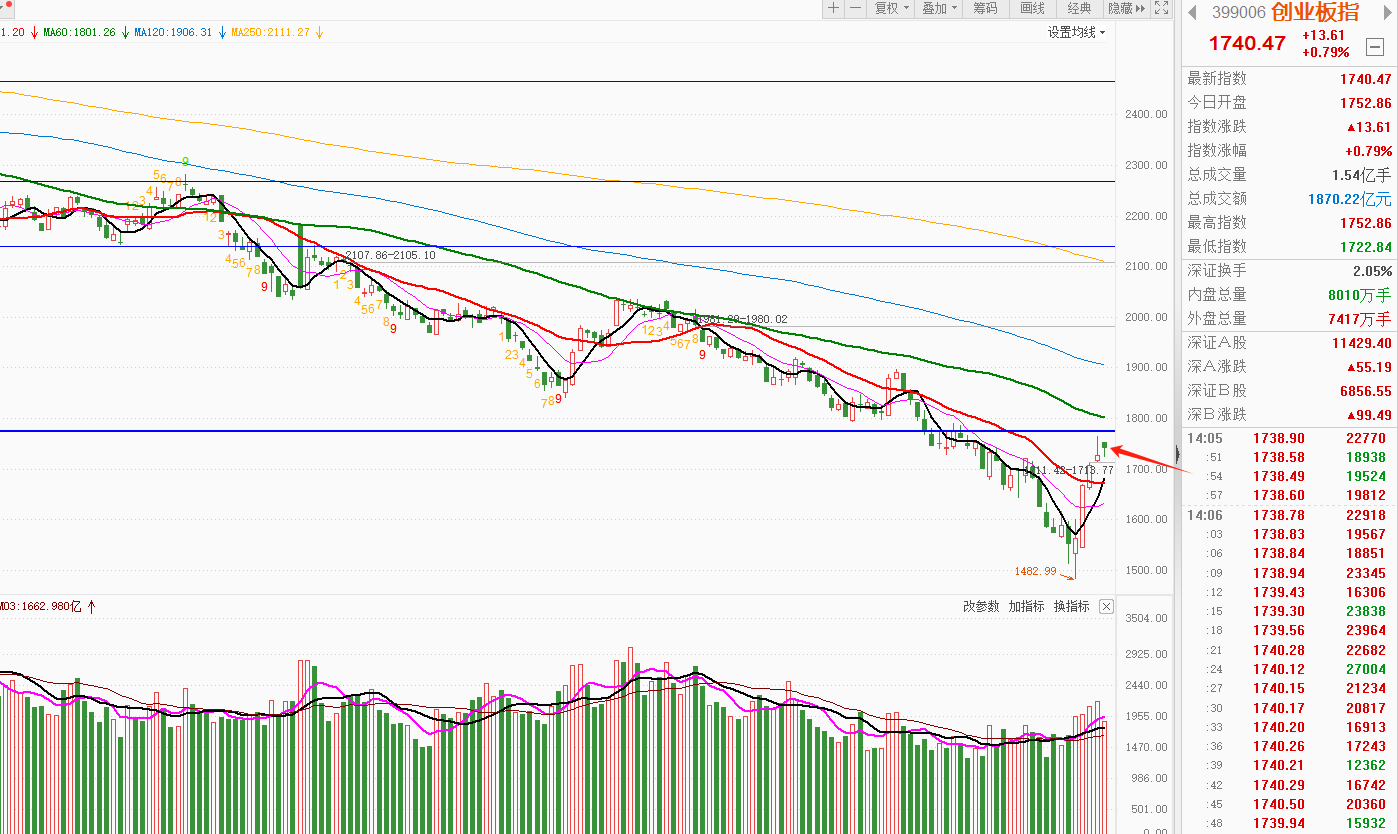Click the minus box beside the index price
Image resolution: width=1398 pixels, height=834 pixels.
click(1374, 45)
